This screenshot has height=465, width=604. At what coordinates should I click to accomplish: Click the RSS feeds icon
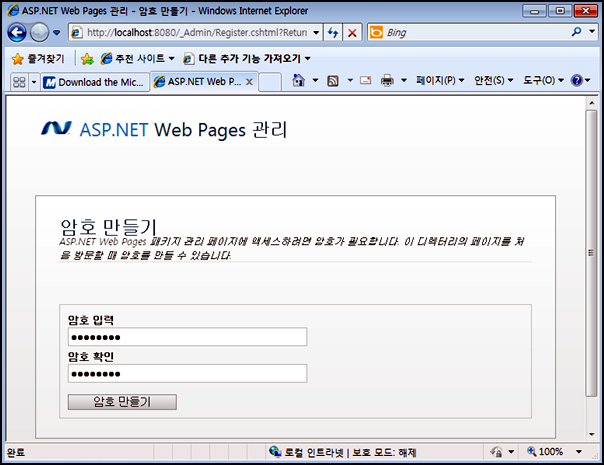(x=333, y=81)
